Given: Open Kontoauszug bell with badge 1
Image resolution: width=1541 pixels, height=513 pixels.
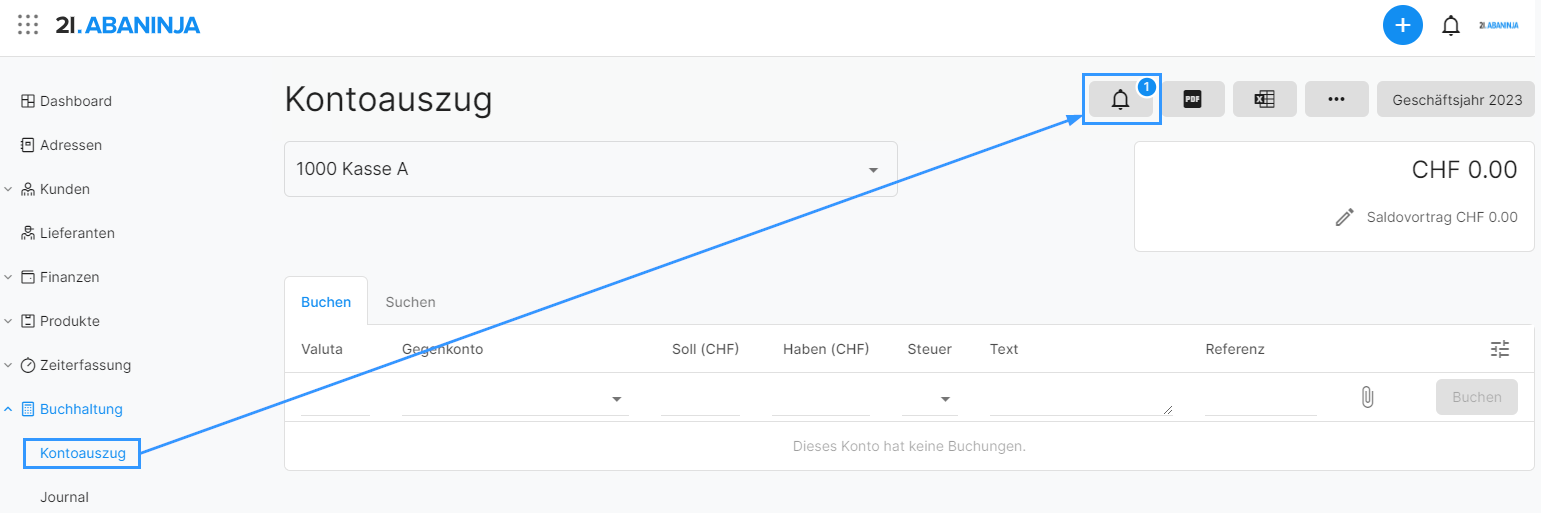Looking at the screenshot, I should [x=1121, y=99].
